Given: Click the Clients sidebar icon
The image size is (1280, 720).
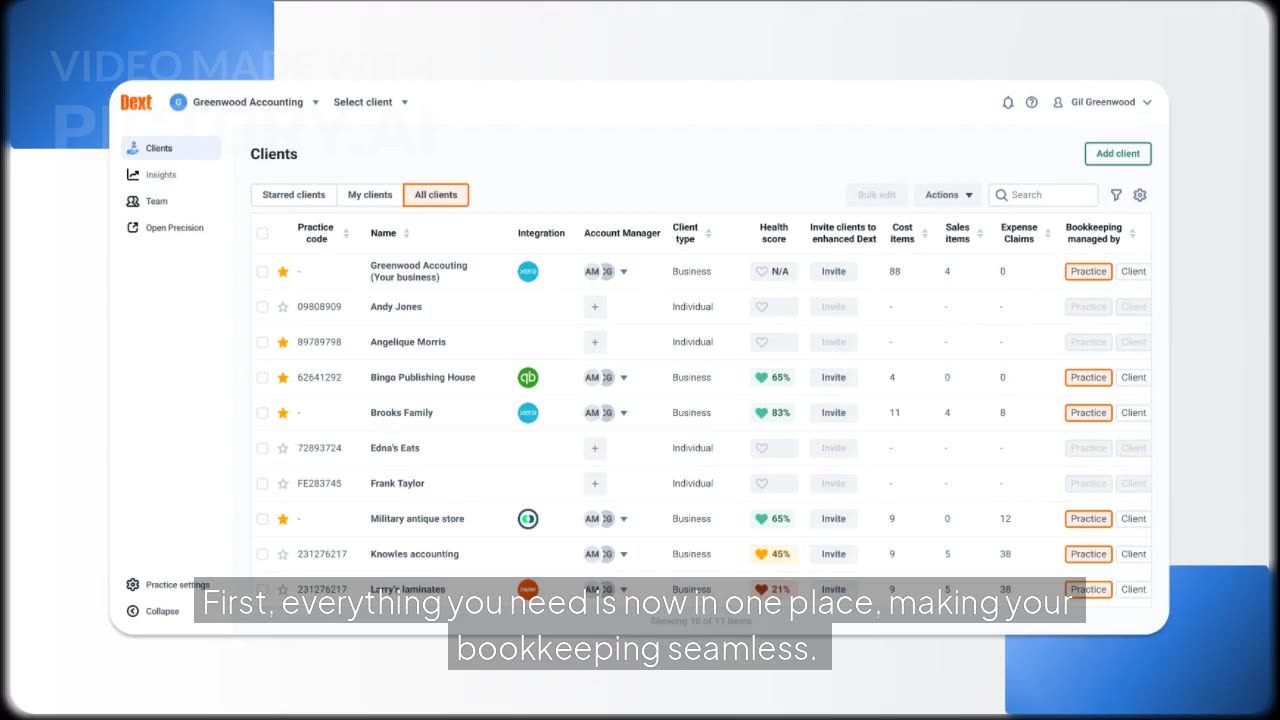Looking at the screenshot, I should [x=133, y=148].
